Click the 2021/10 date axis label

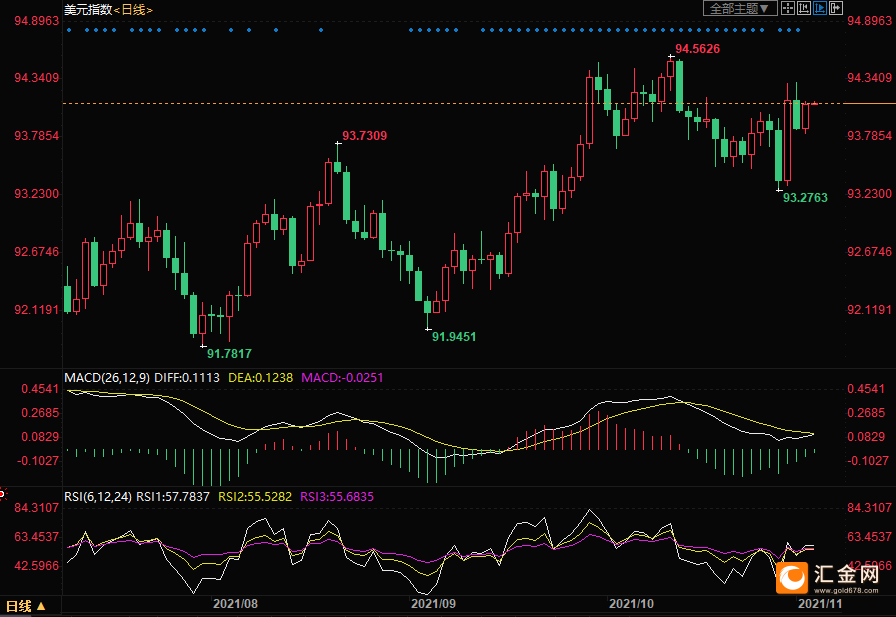[x=631, y=604]
